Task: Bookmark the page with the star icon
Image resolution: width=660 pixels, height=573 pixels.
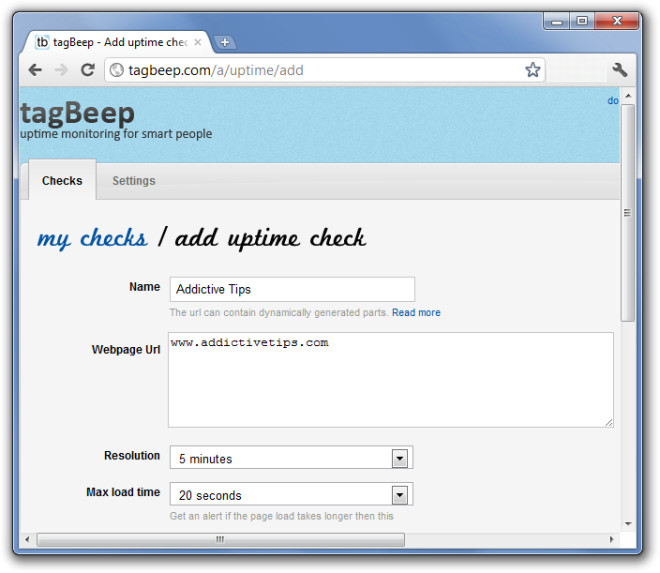Action: tap(532, 70)
